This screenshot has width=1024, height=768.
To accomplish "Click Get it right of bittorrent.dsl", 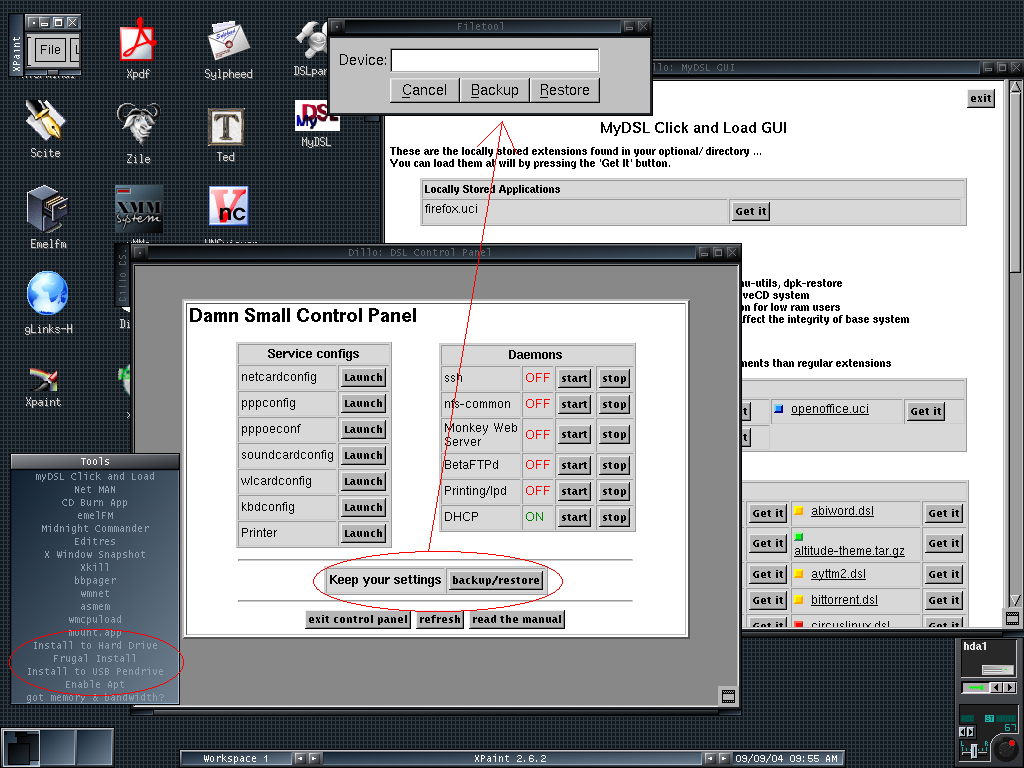I will (x=943, y=600).
